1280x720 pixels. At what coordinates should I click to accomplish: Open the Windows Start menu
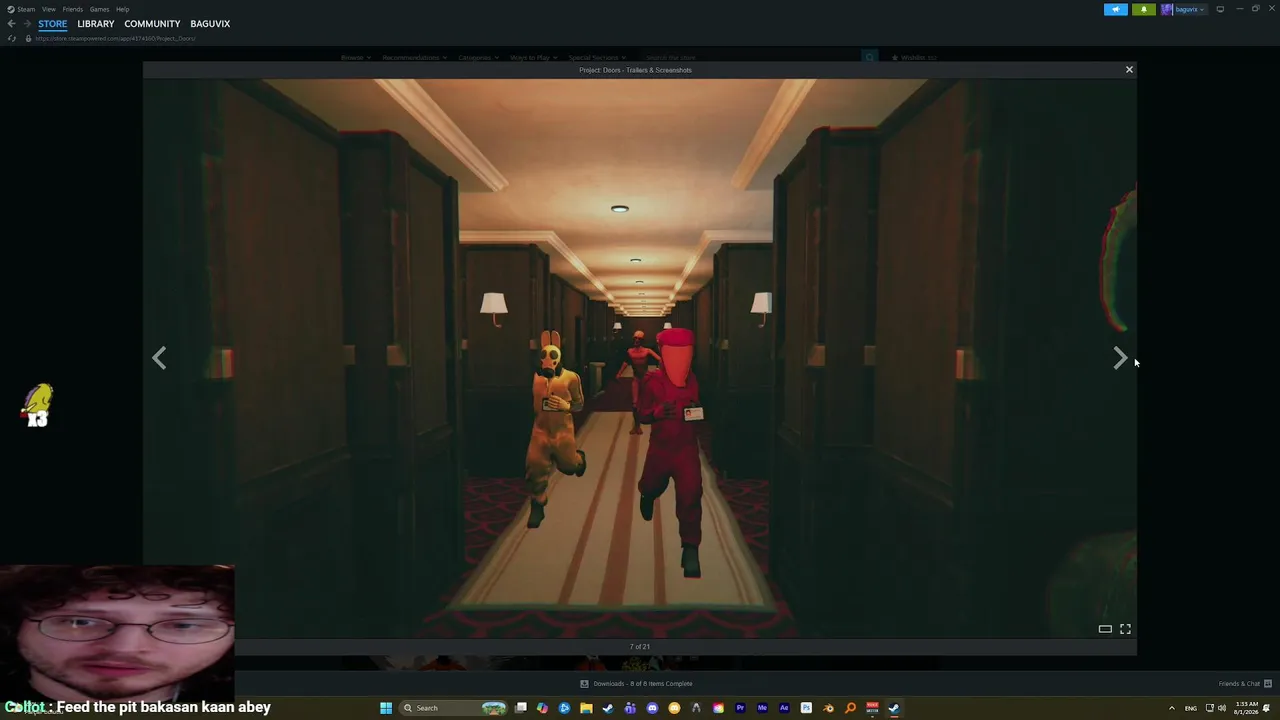click(386, 708)
